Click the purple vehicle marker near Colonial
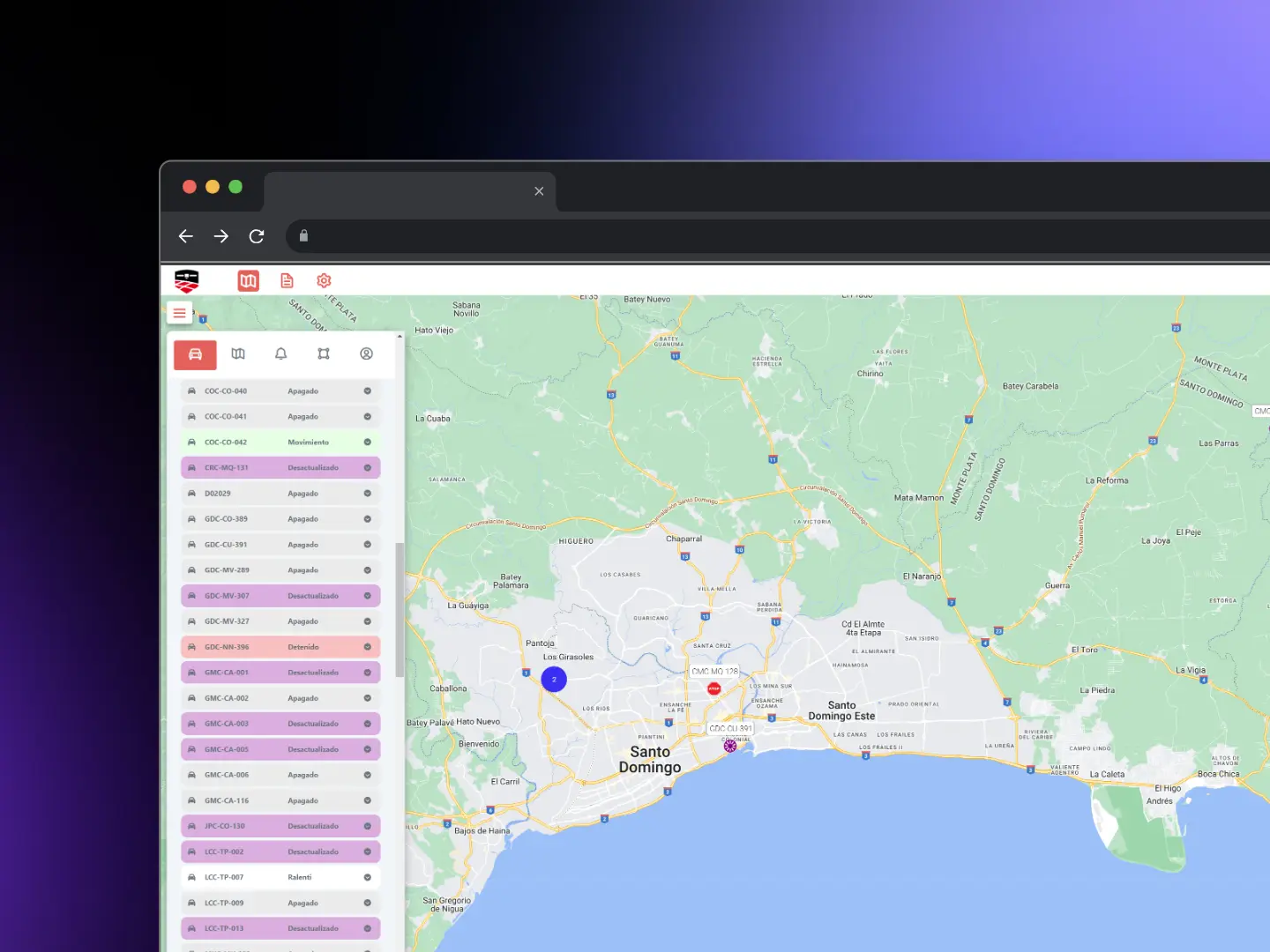This screenshot has width=1270, height=952. pyautogui.click(x=730, y=746)
